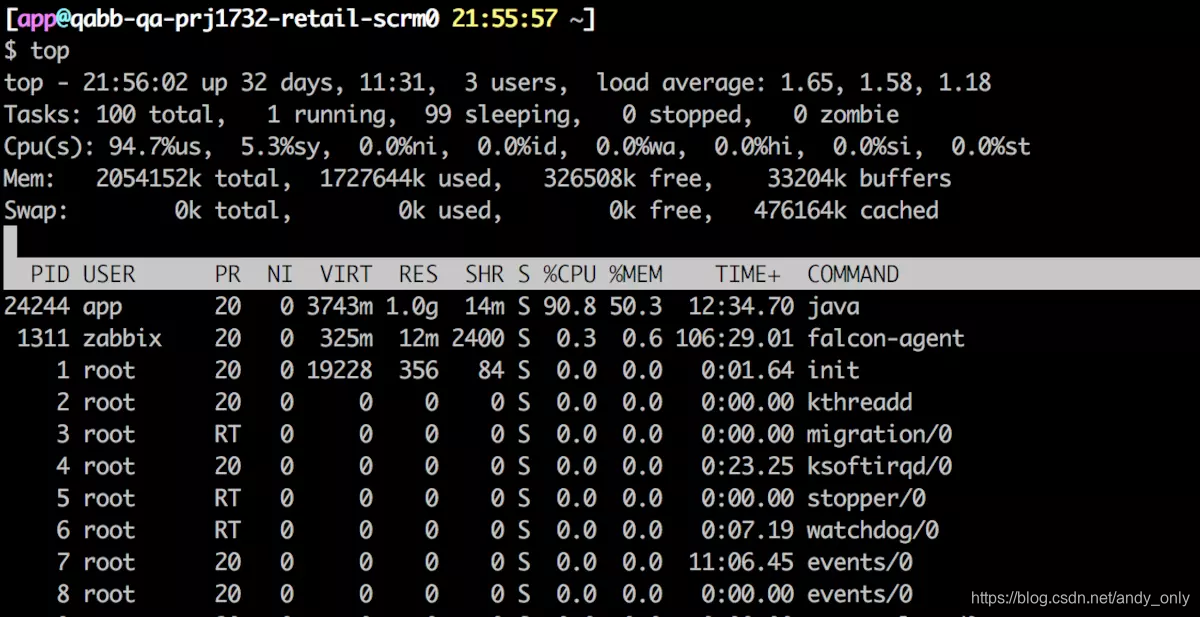Click the migration/0 command text
The height and width of the screenshot is (617, 1200).
[x=880, y=434]
